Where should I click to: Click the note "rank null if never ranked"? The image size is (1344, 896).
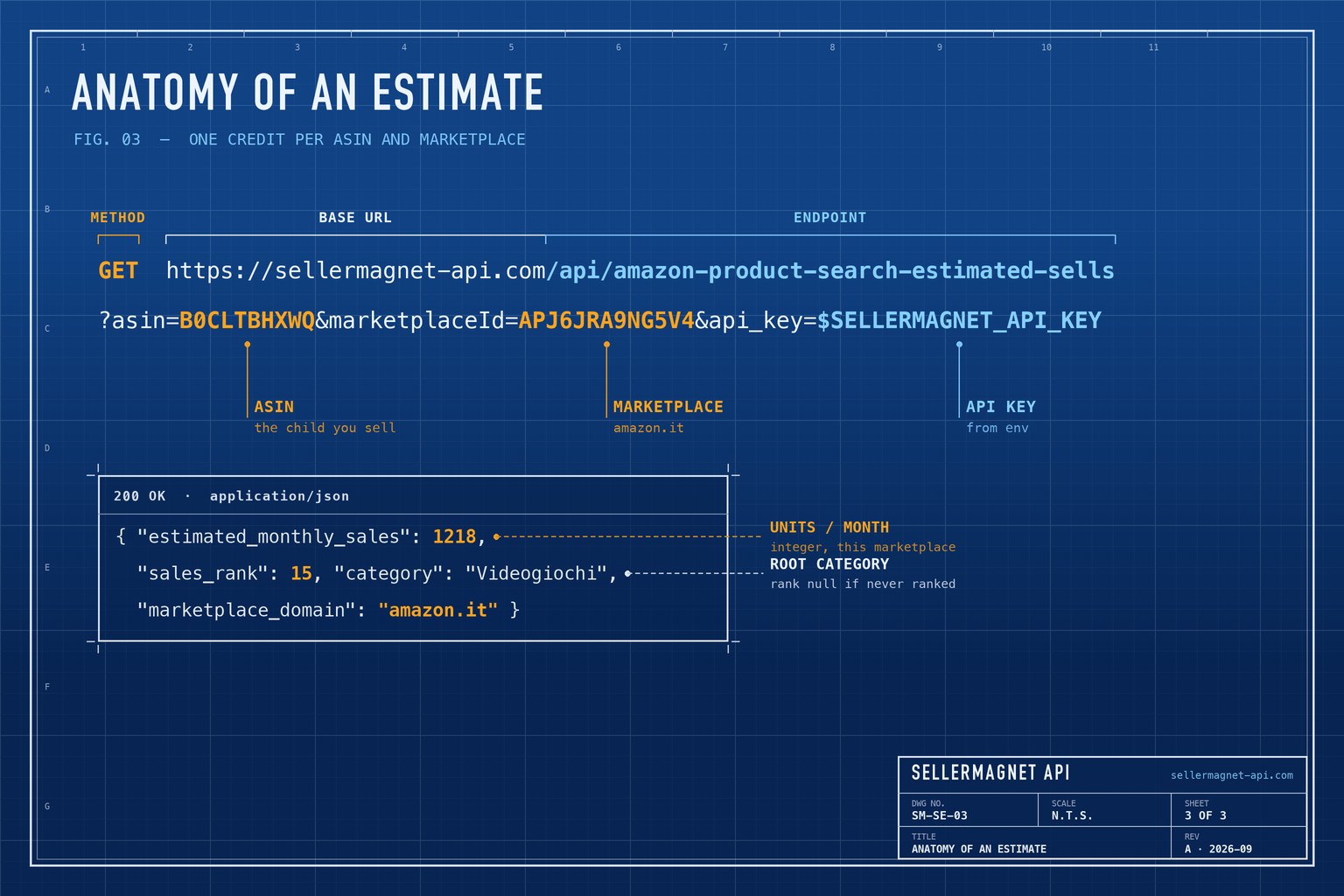863,584
